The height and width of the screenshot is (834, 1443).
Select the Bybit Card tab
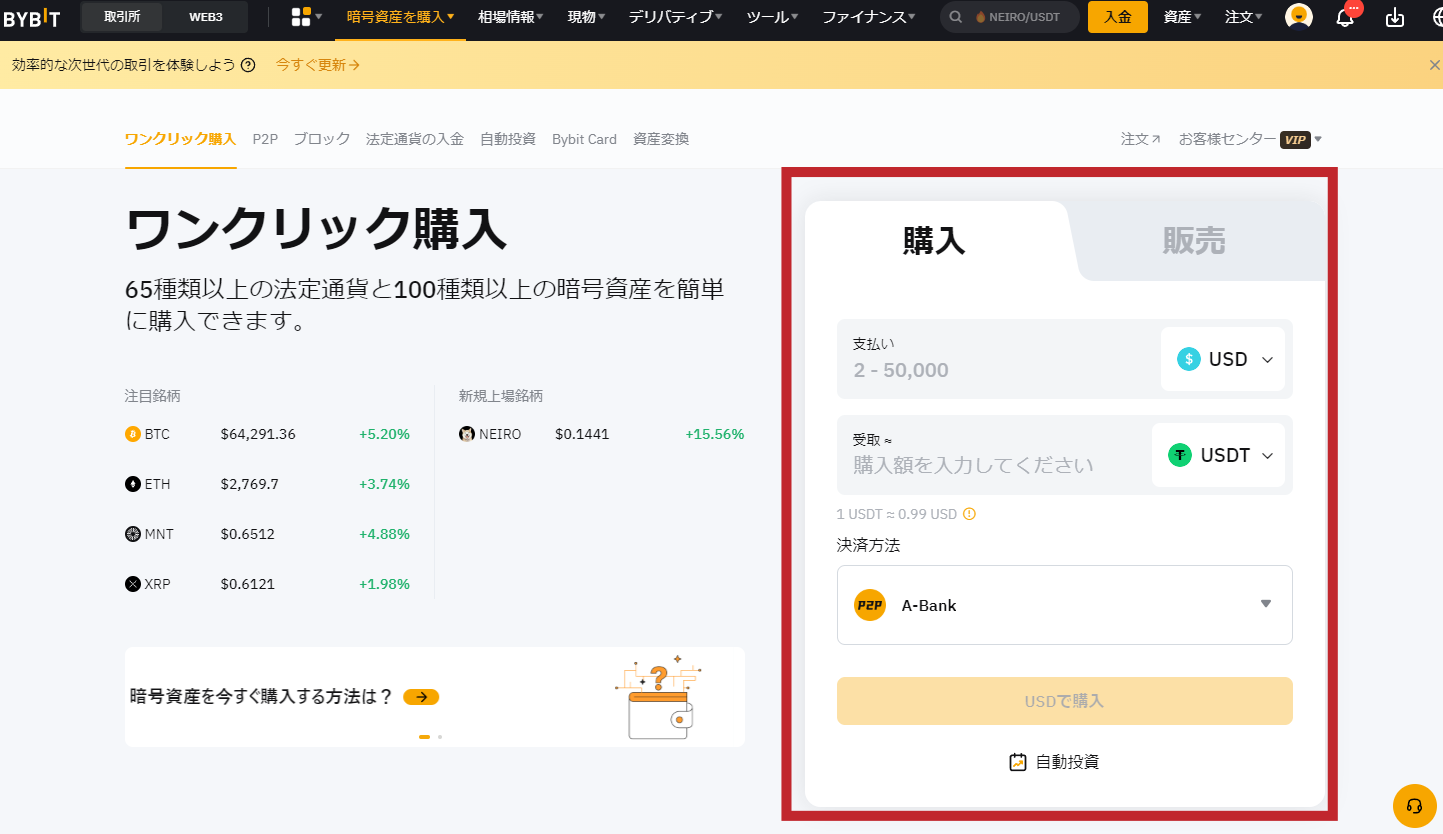tap(584, 139)
